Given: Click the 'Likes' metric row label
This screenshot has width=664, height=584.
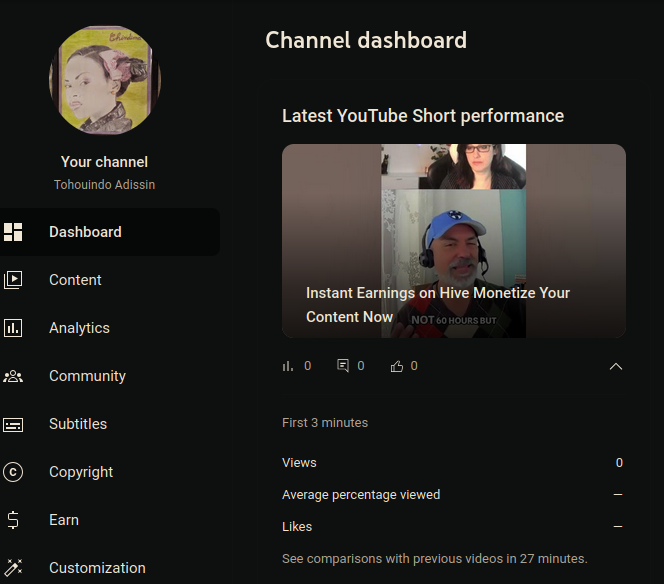Looking at the screenshot, I should click(297, 526).
